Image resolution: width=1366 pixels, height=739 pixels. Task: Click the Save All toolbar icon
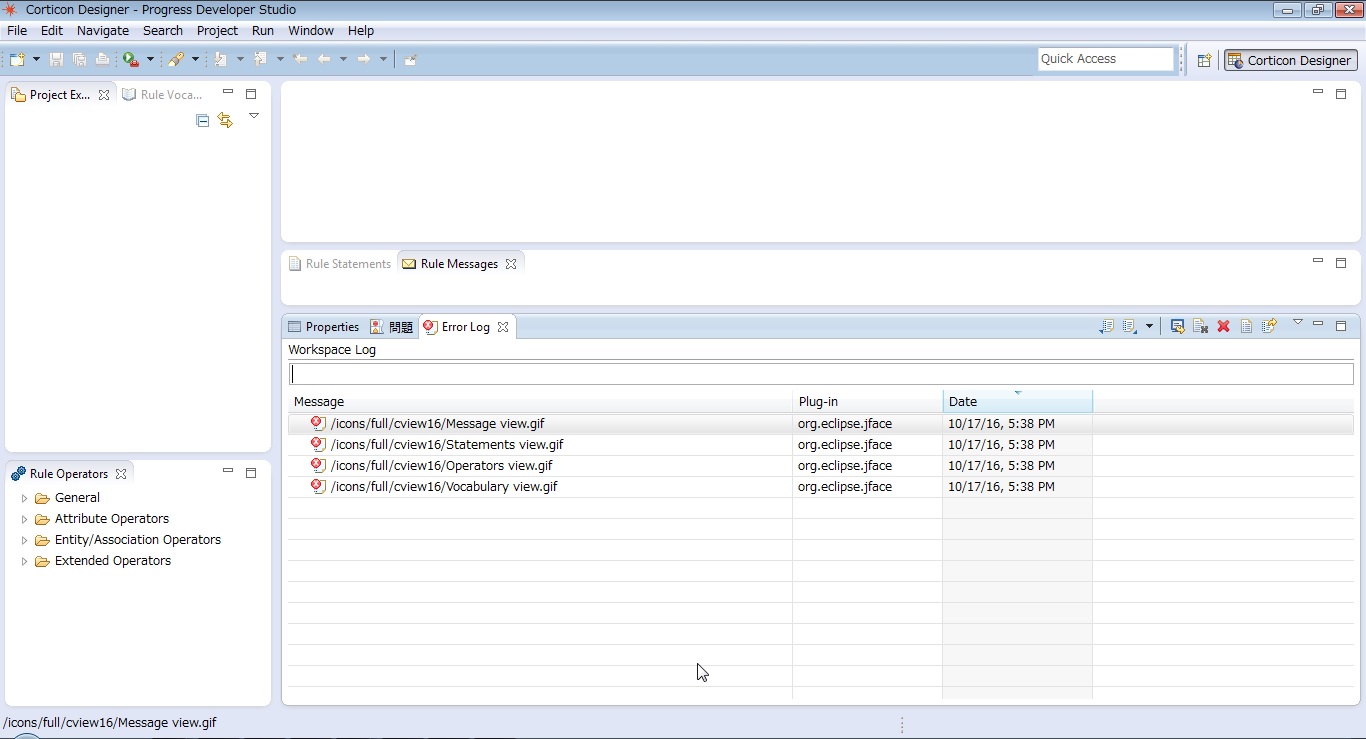tap(79, 60)
